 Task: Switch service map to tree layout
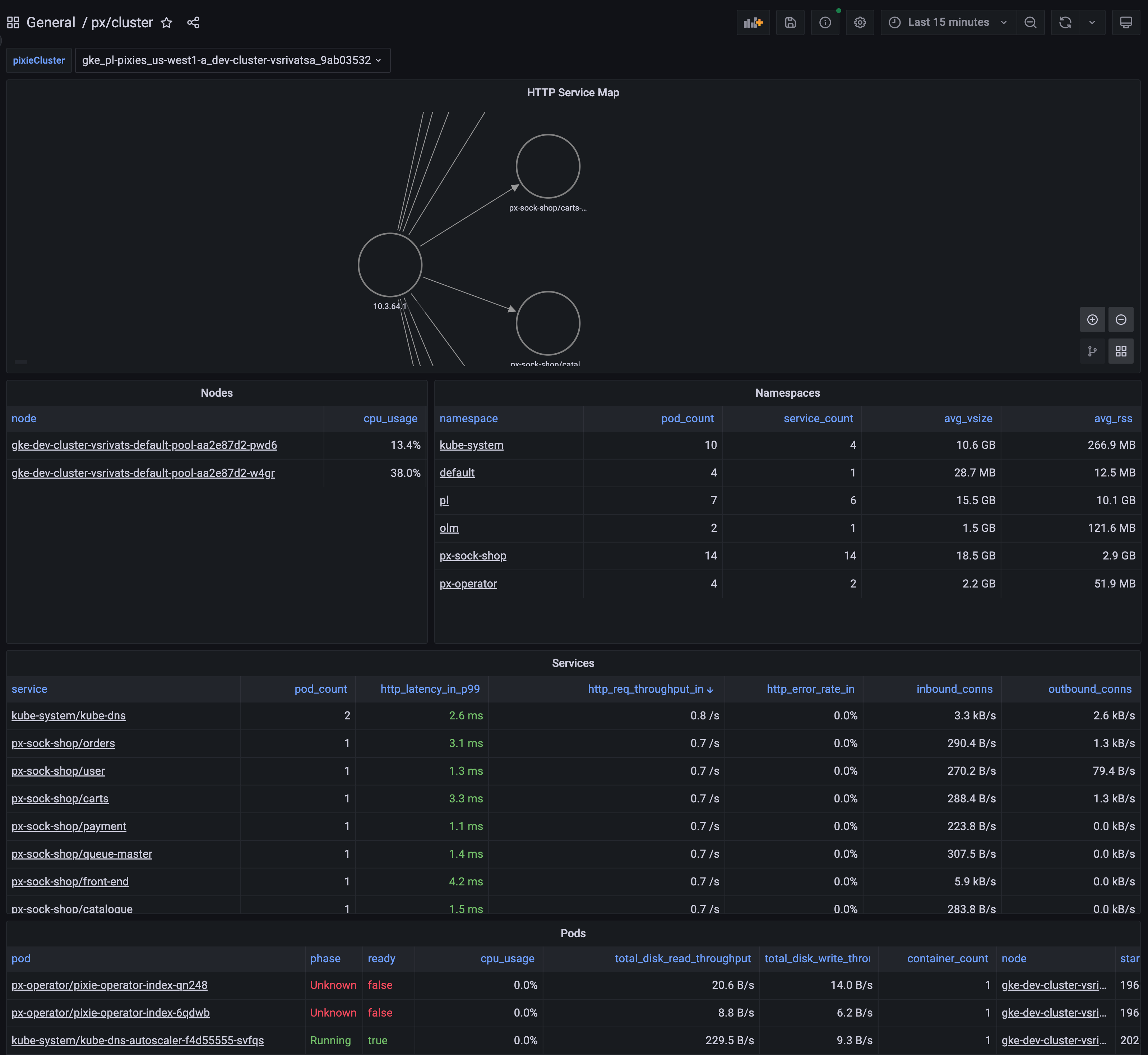1092,351
